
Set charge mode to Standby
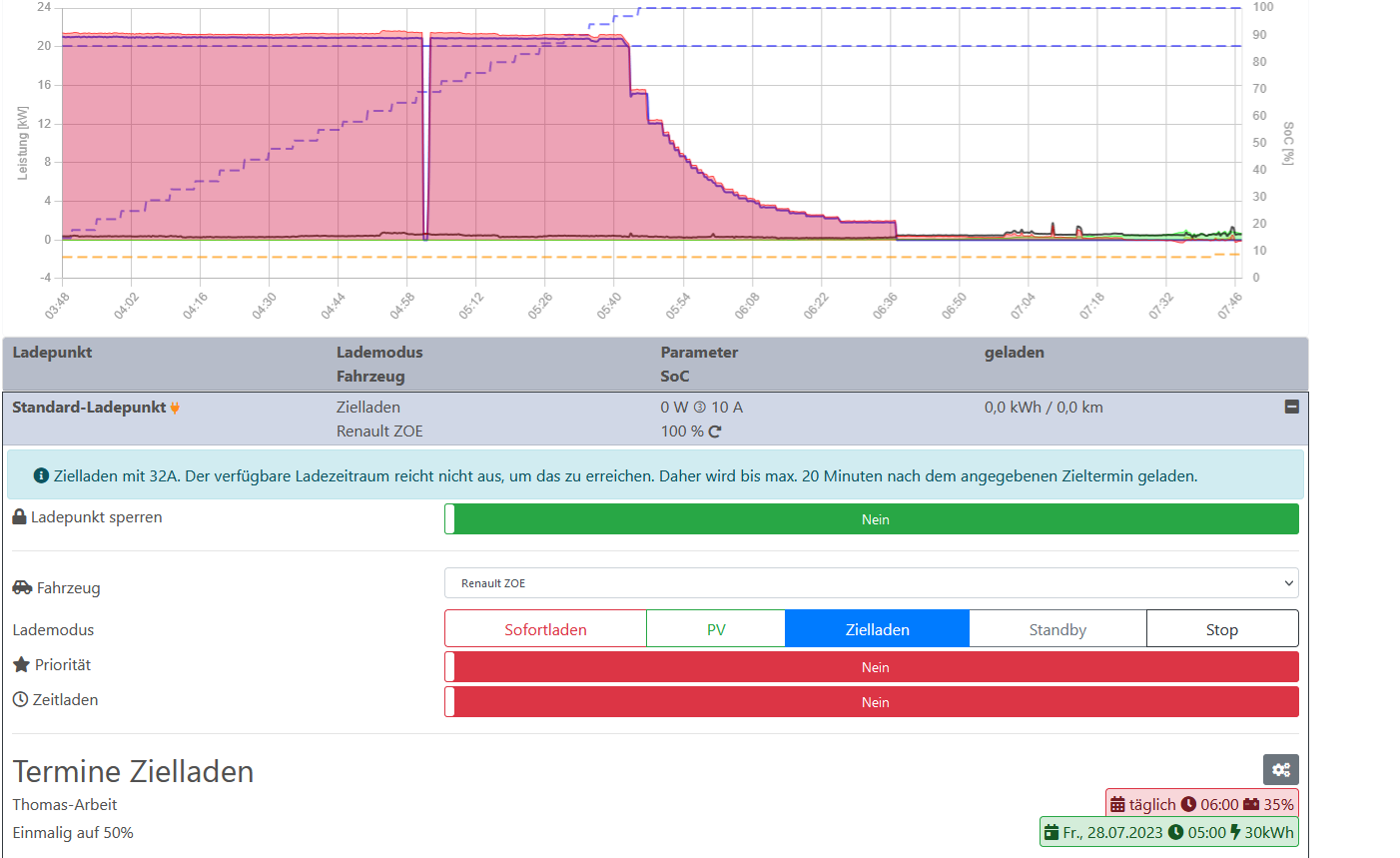tap(1057, 629)
